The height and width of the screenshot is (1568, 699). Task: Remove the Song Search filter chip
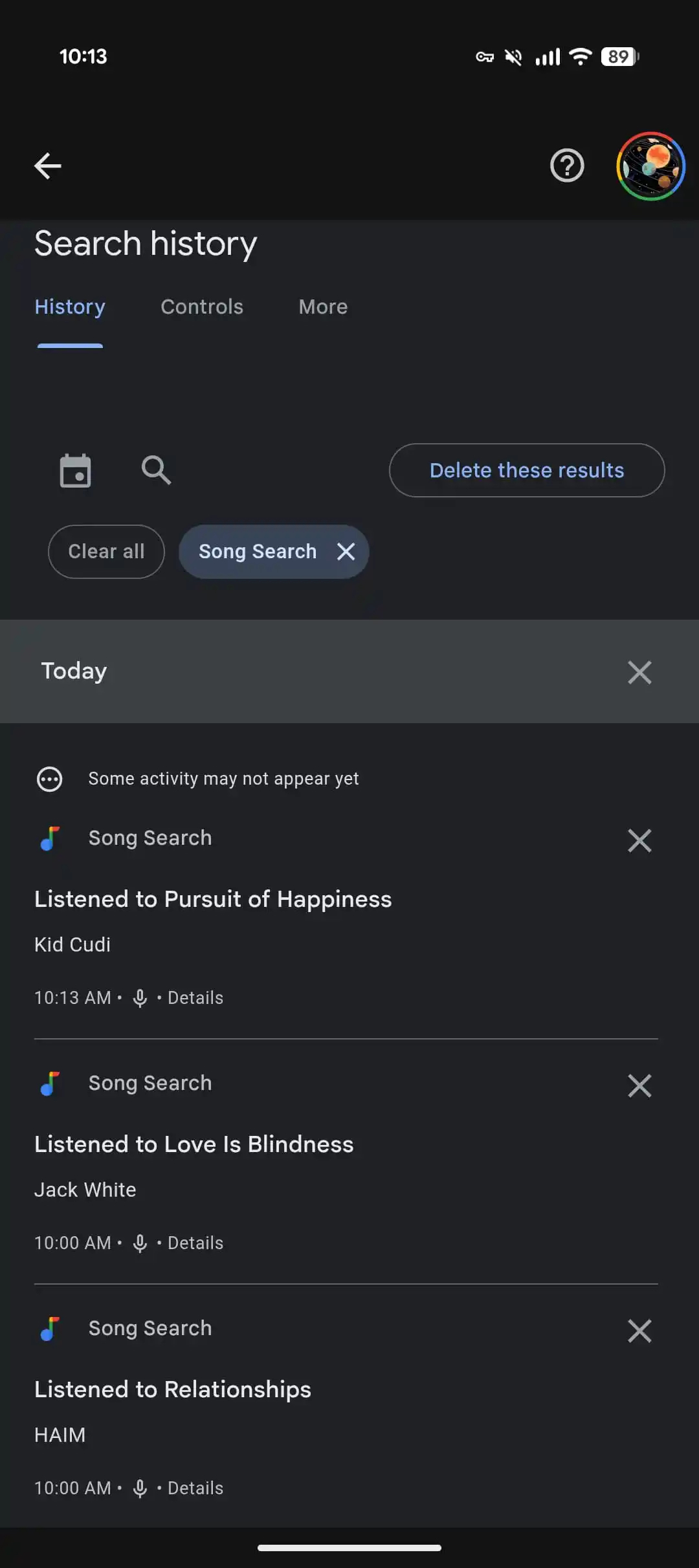[x=346, y=552]
